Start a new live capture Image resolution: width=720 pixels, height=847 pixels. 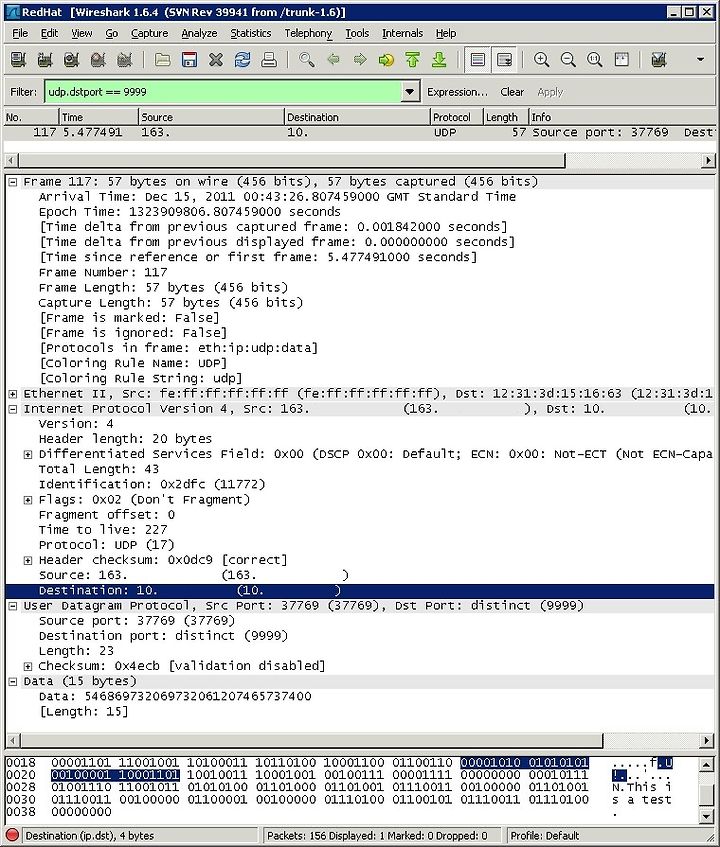[x=71, y=59]
